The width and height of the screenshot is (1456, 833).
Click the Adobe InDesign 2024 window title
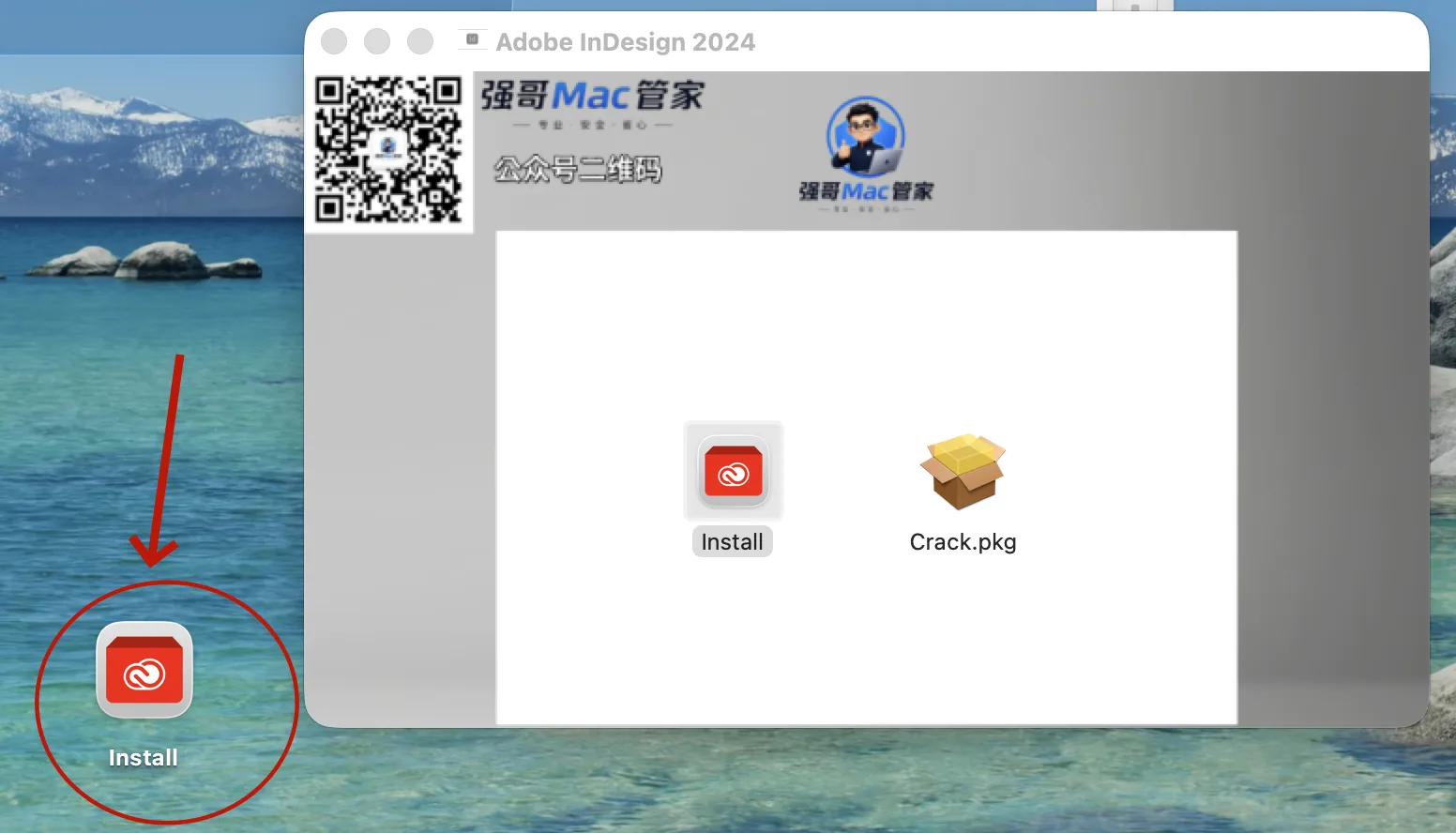click(626, 42)
